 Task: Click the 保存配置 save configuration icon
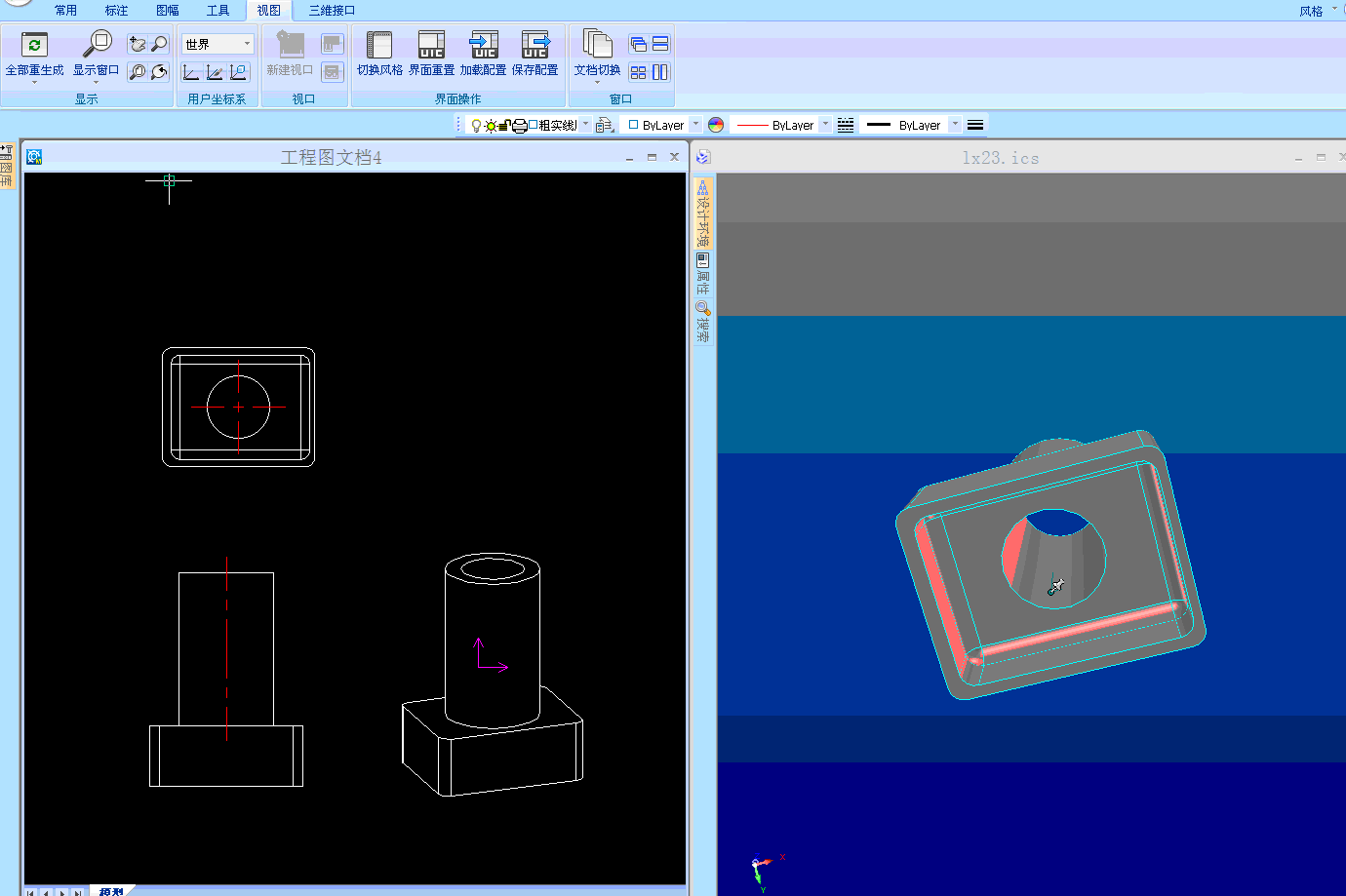point(534,46)
